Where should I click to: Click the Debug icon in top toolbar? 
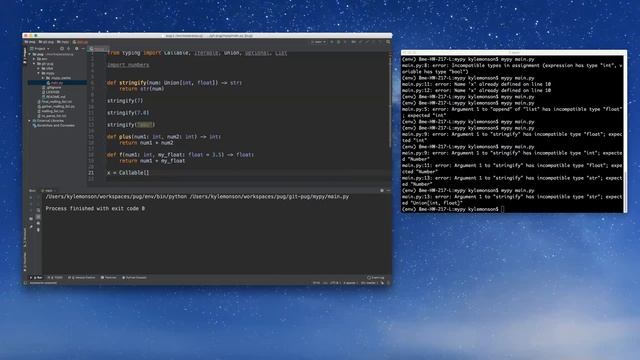(338, 42)
